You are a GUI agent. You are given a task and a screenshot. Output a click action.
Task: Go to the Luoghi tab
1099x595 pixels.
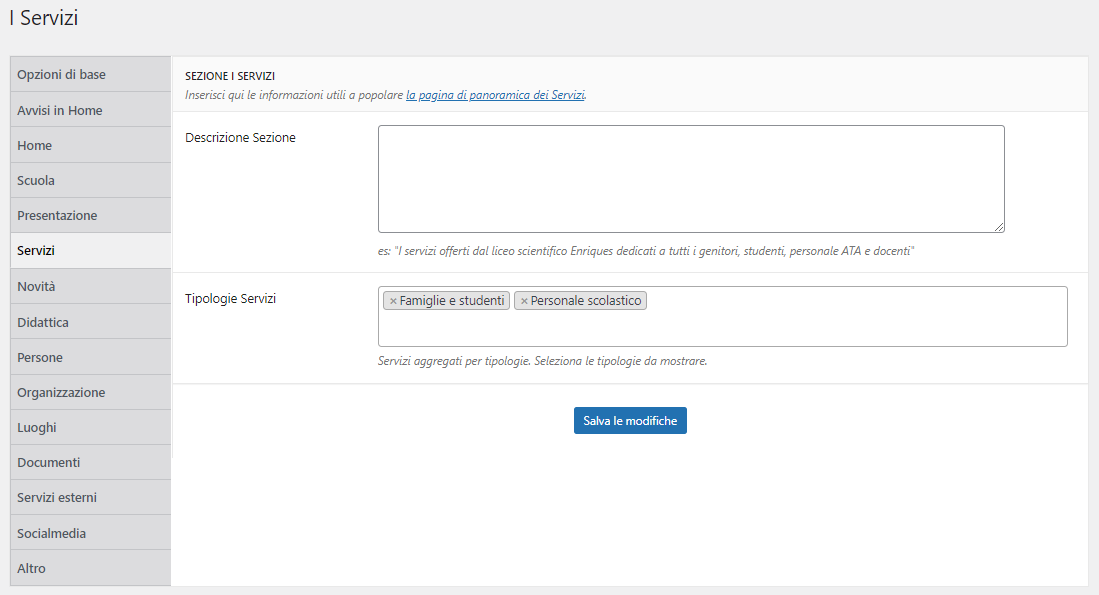(90, 428)
